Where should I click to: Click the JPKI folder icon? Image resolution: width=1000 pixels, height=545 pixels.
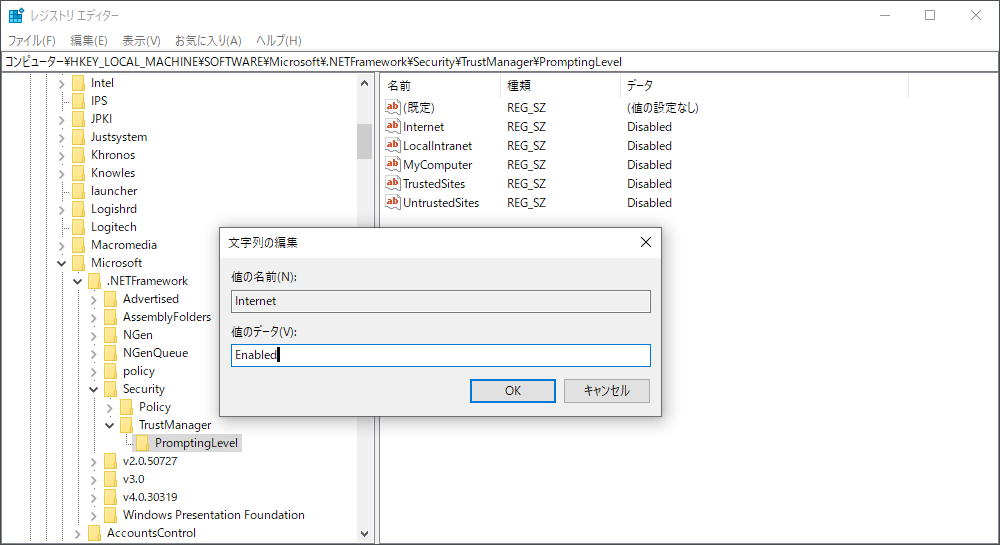point(78,119)
